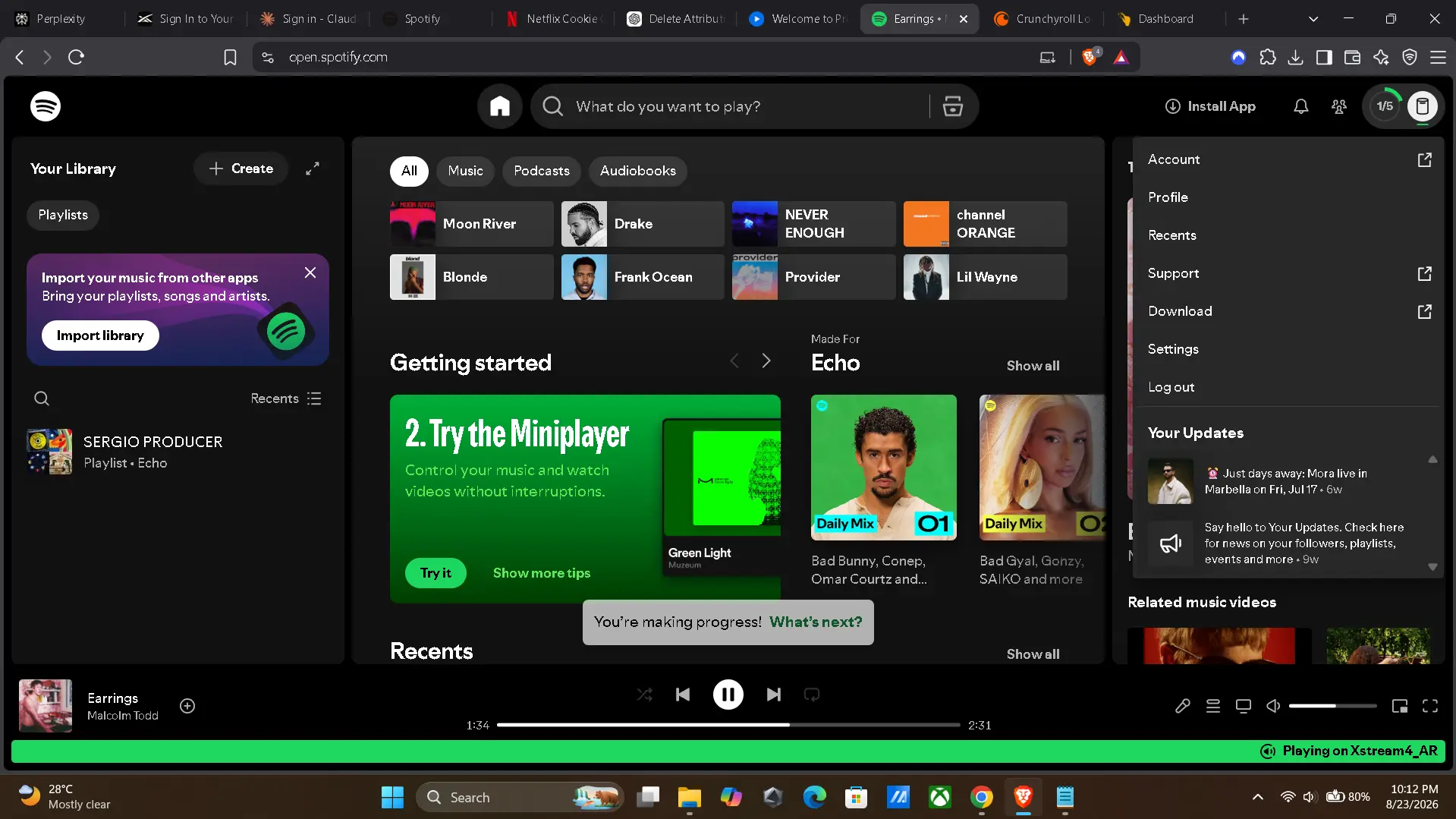Open the Daily Mix 01 card
The height and width of the screenshot is (819, 1456).
[x=883, y=490]
